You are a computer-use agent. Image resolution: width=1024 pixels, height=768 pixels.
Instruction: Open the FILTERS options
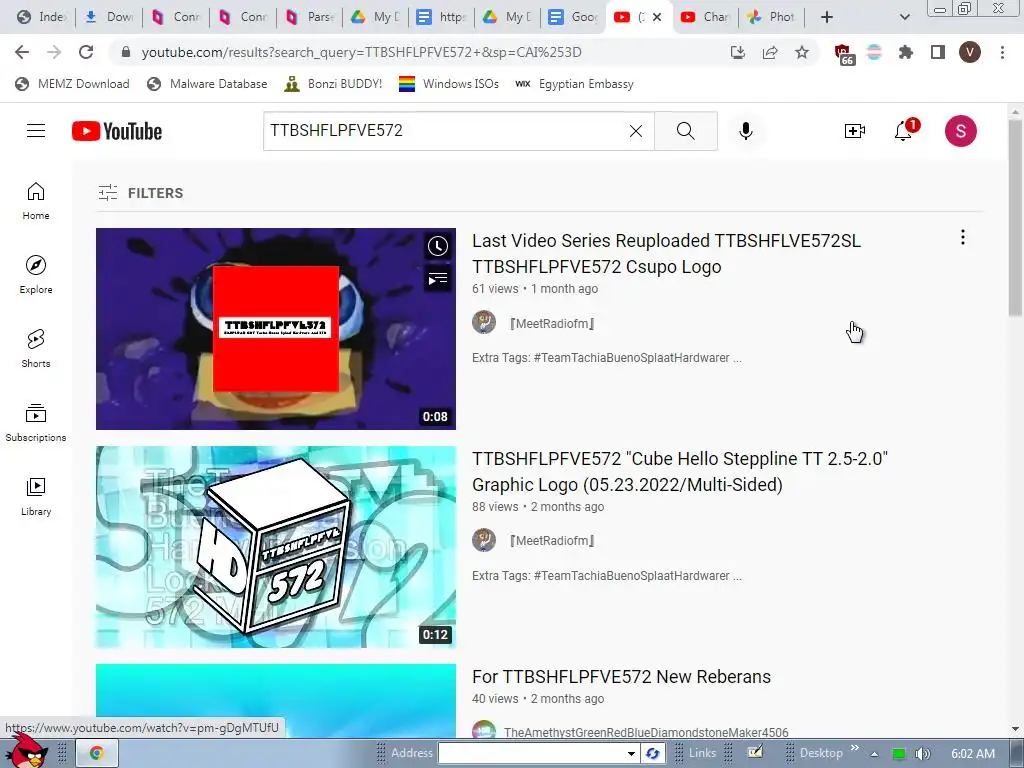(141, 193)
